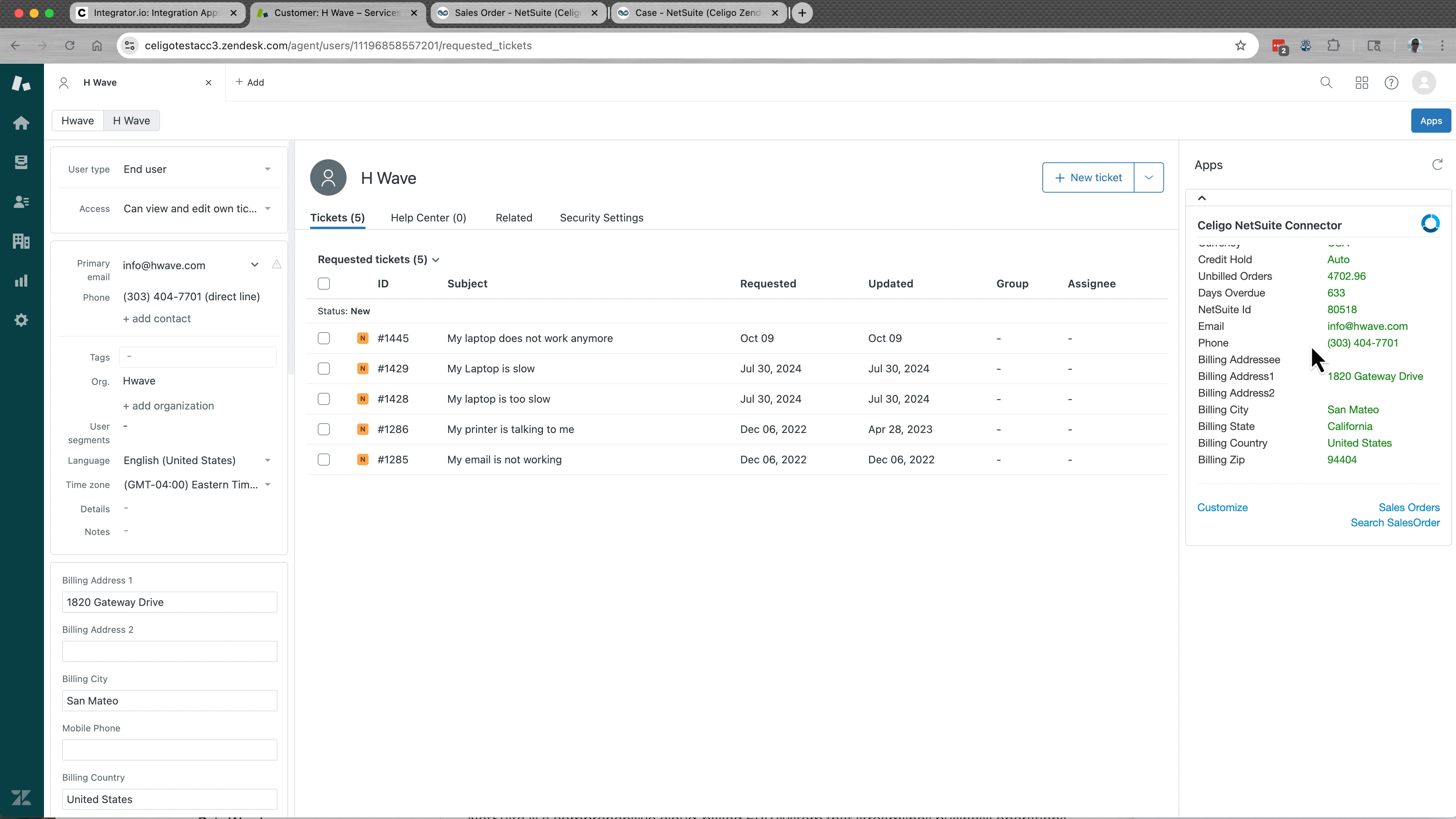This screenshot has width=1456, height=819.
Task: Open the Related tab
Action: pos(514,218)
